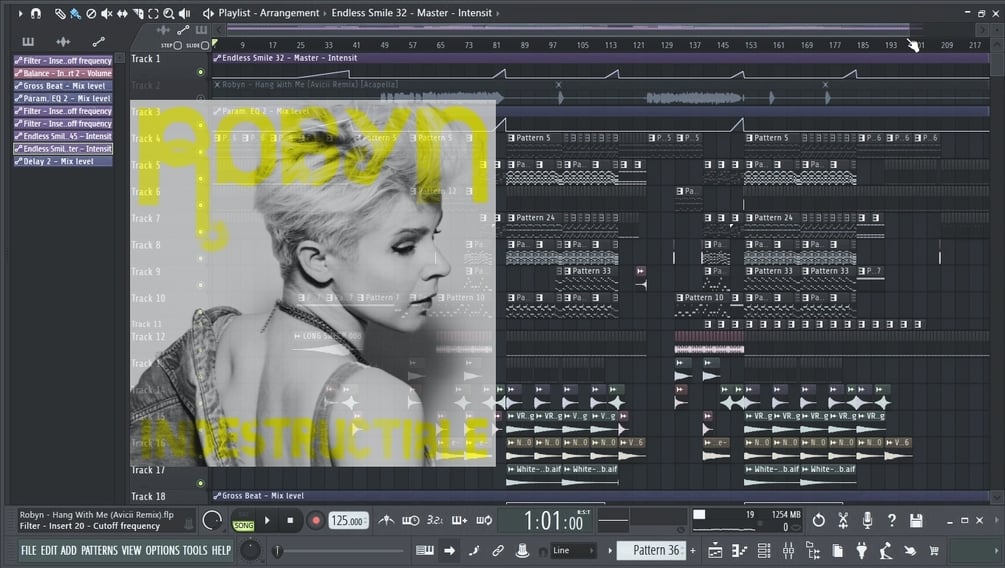
Task: Select the Paint brush tool
Action: pyautogui.click(x=75, y=13)
